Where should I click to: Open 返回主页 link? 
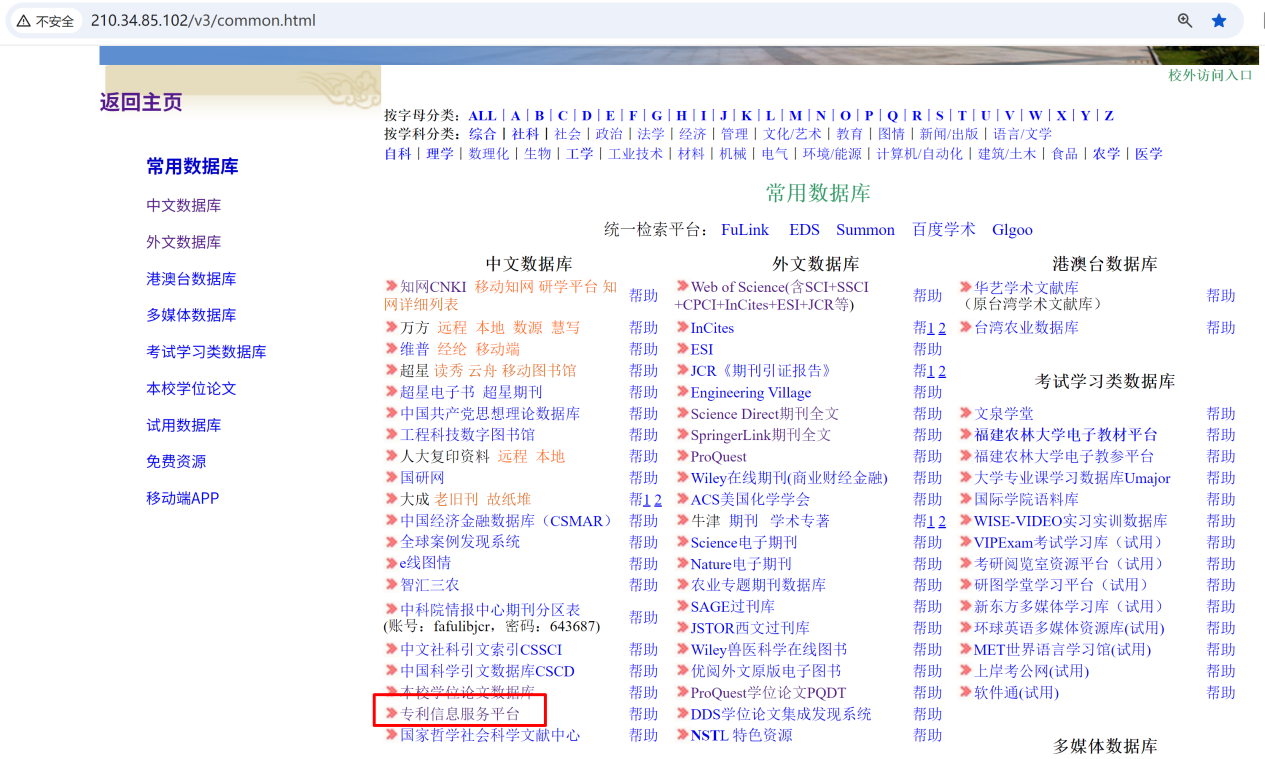tap(141, 102)
